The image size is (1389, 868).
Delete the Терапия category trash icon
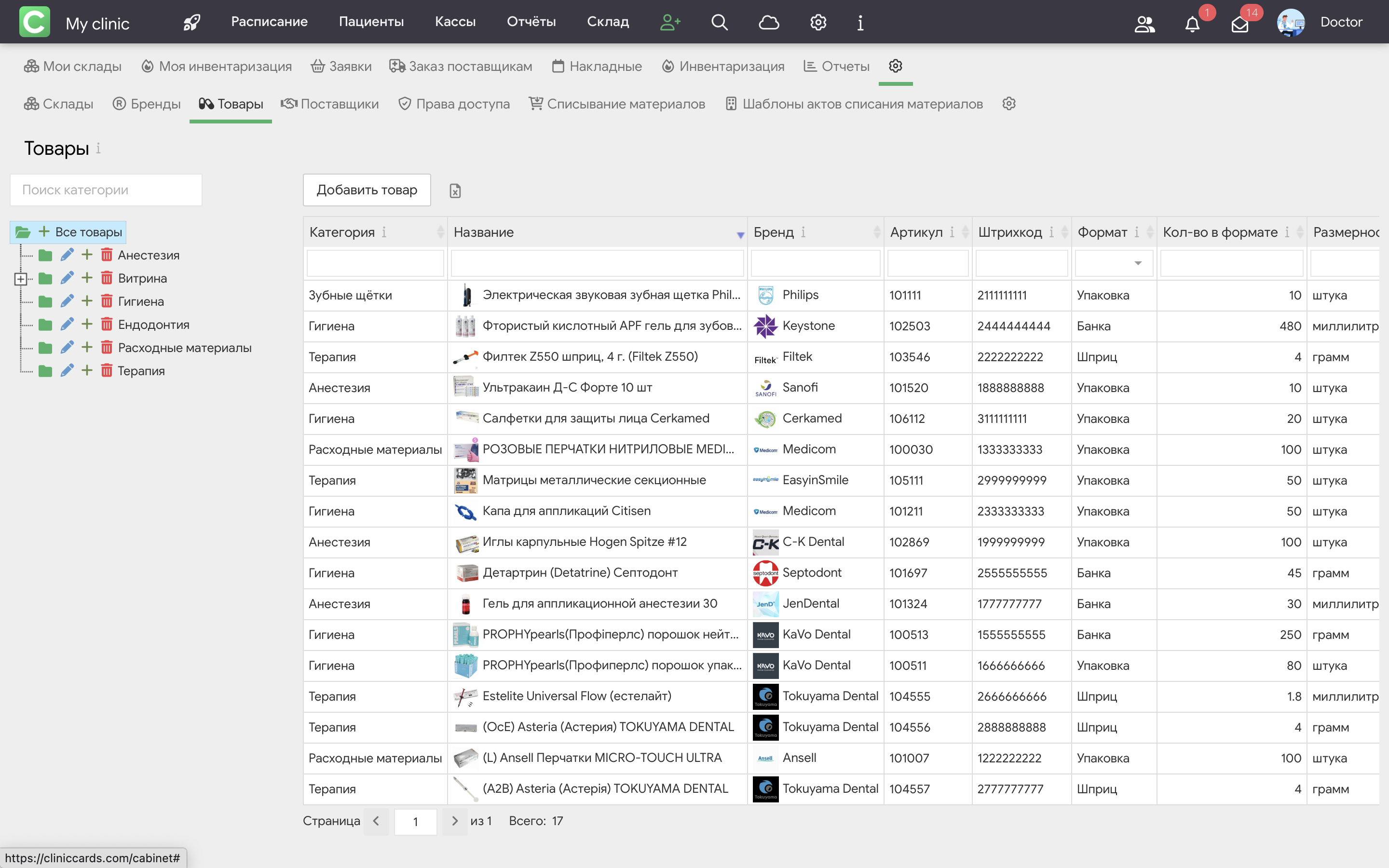(x=107, y=370)
